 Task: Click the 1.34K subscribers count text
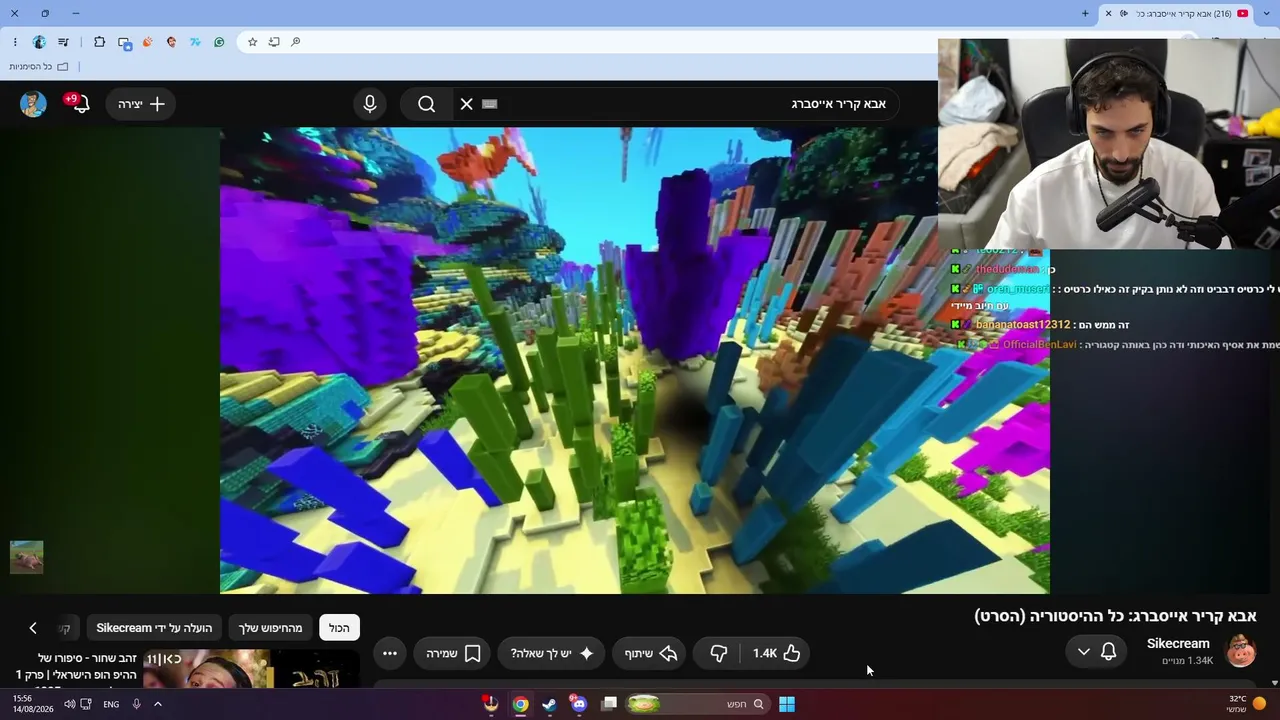[1187, 661]
